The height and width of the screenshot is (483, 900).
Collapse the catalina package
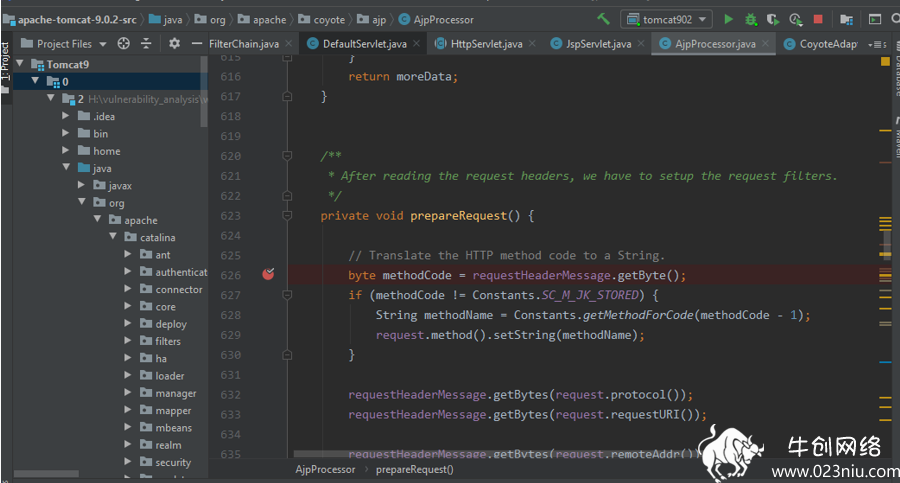[x=112, y=236]
